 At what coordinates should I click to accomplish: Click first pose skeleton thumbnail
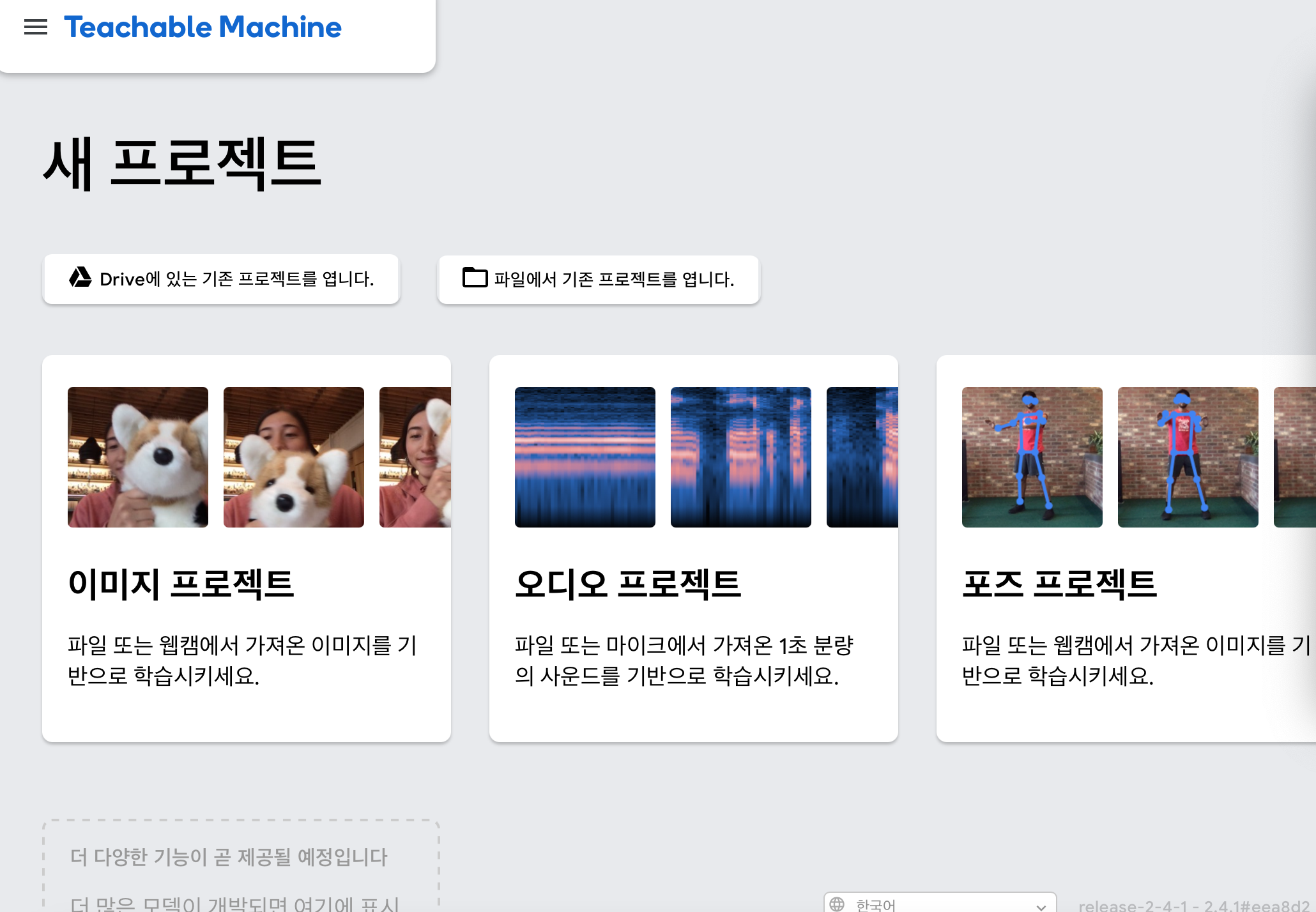coord(1032,457)
